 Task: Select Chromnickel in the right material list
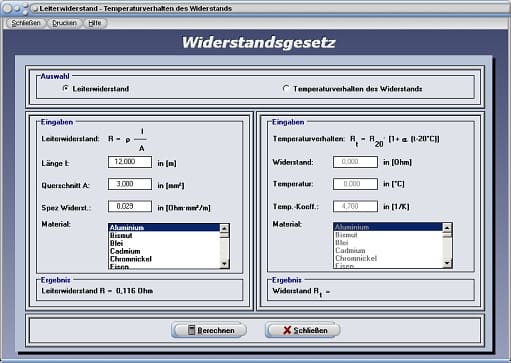pyautogui.click(x=388, y=258)
